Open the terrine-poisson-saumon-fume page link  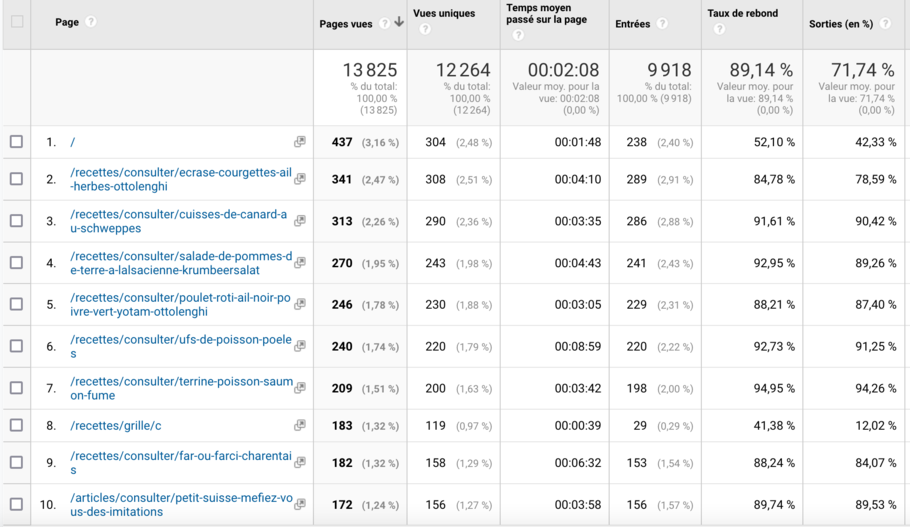tap(180, 388)
